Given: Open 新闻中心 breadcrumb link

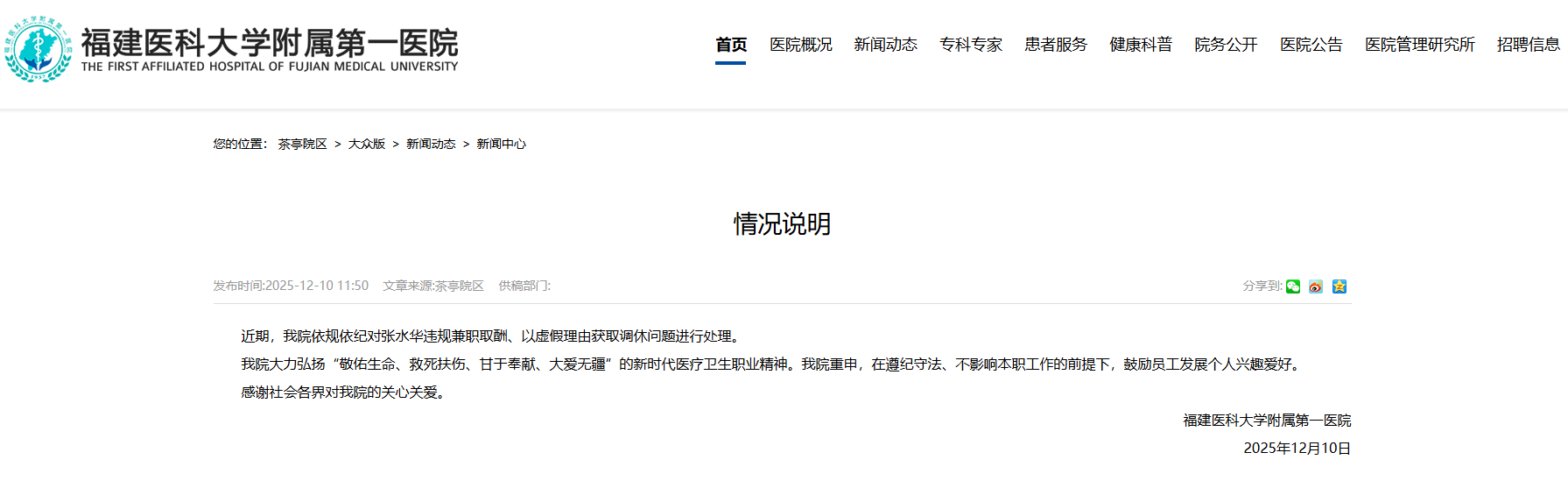Looking at the screenshot, I should [x=501, y=144].
